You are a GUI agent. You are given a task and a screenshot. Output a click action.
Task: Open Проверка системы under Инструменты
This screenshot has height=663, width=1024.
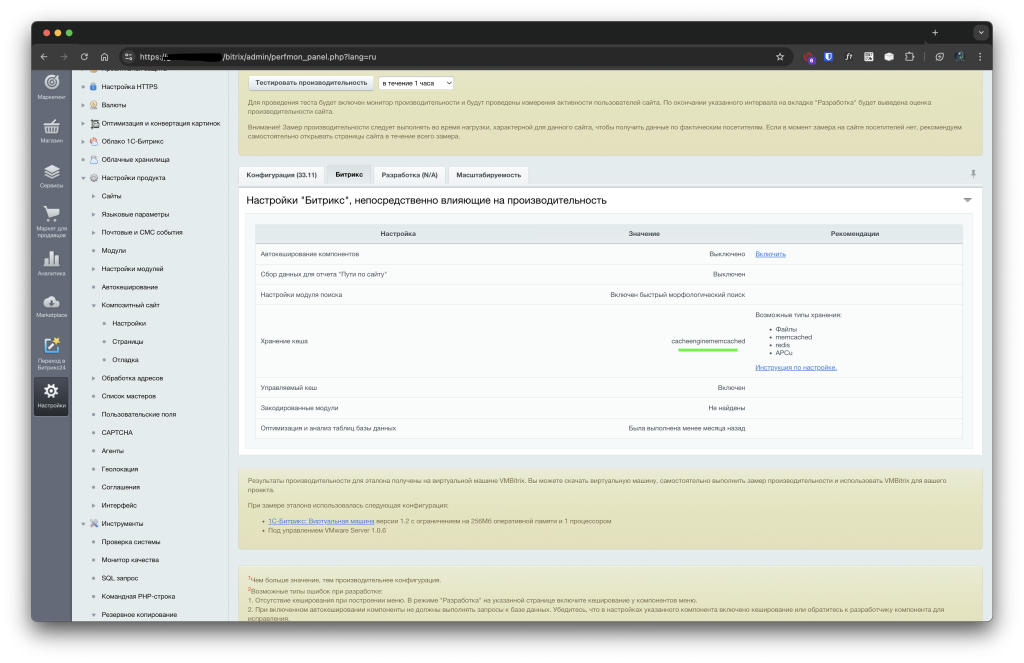131,542
